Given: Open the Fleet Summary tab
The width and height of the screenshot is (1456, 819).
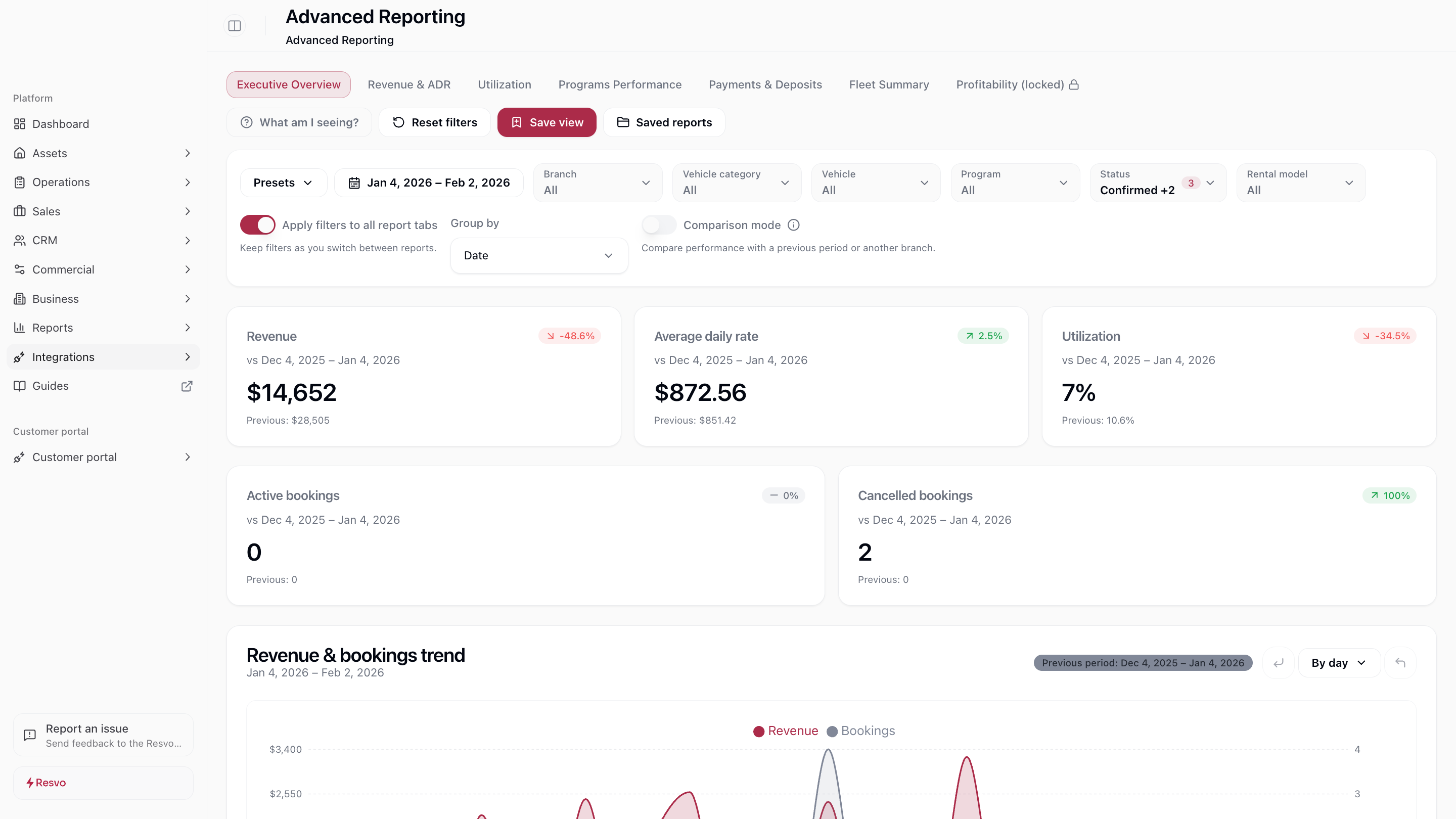Looking at the screenshot, I should 889,84.
